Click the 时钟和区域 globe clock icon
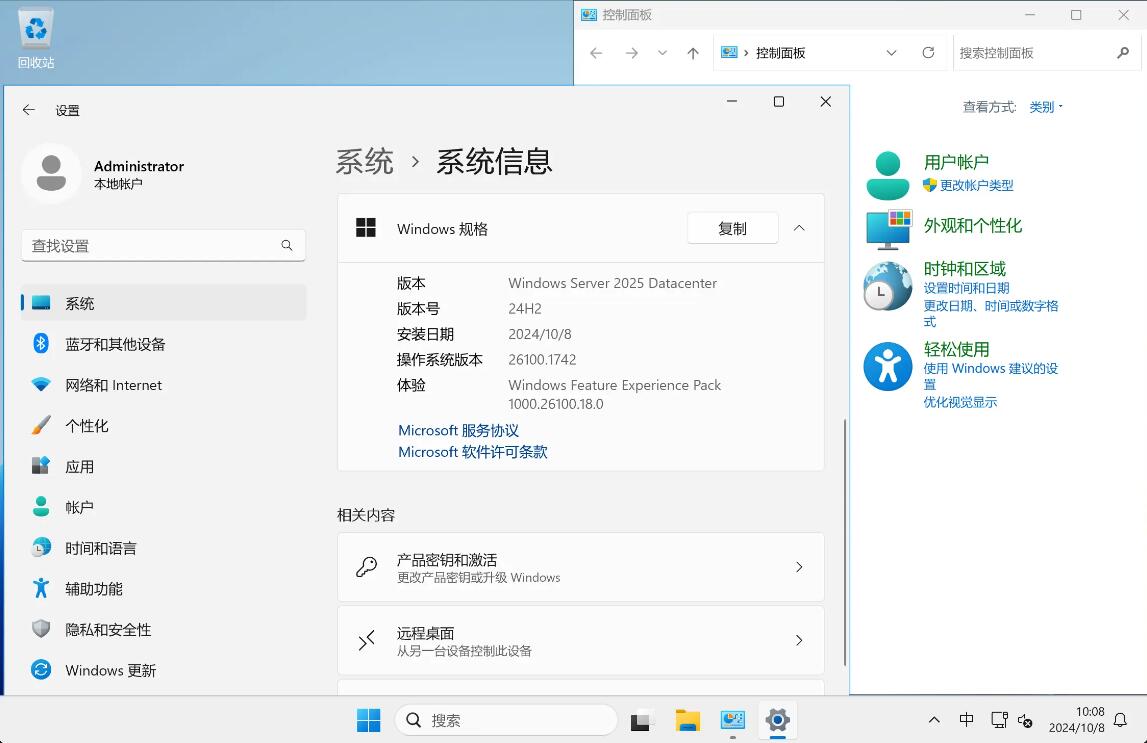The height and width of the screenshot is (743, 1147). [x=888, y=286]
